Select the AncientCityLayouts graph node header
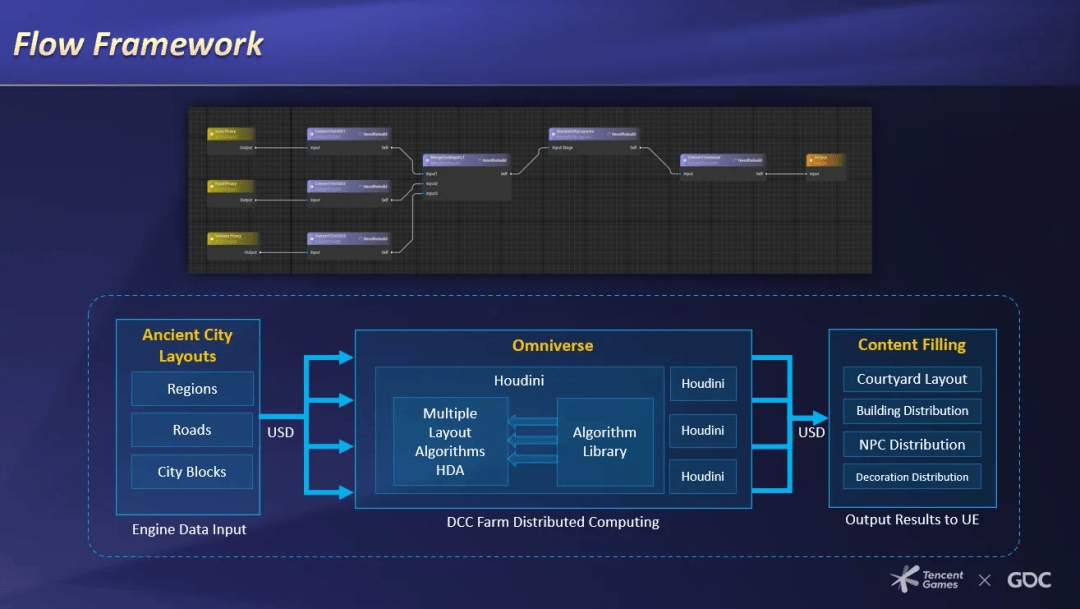The width and height of the screenshot is (1080, 609). point(578,133)
